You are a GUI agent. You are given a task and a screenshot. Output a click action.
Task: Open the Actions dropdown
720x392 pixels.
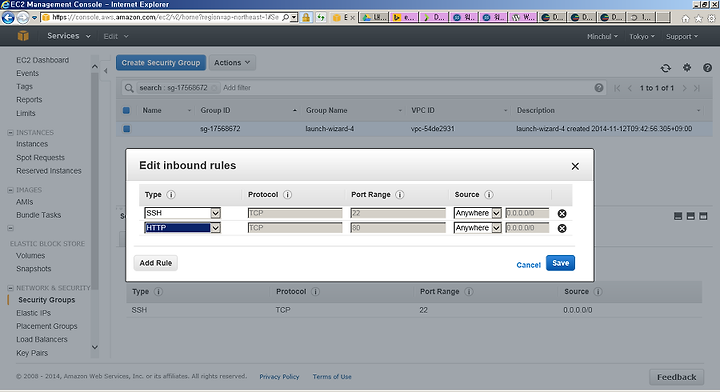[x=232, y=62]
